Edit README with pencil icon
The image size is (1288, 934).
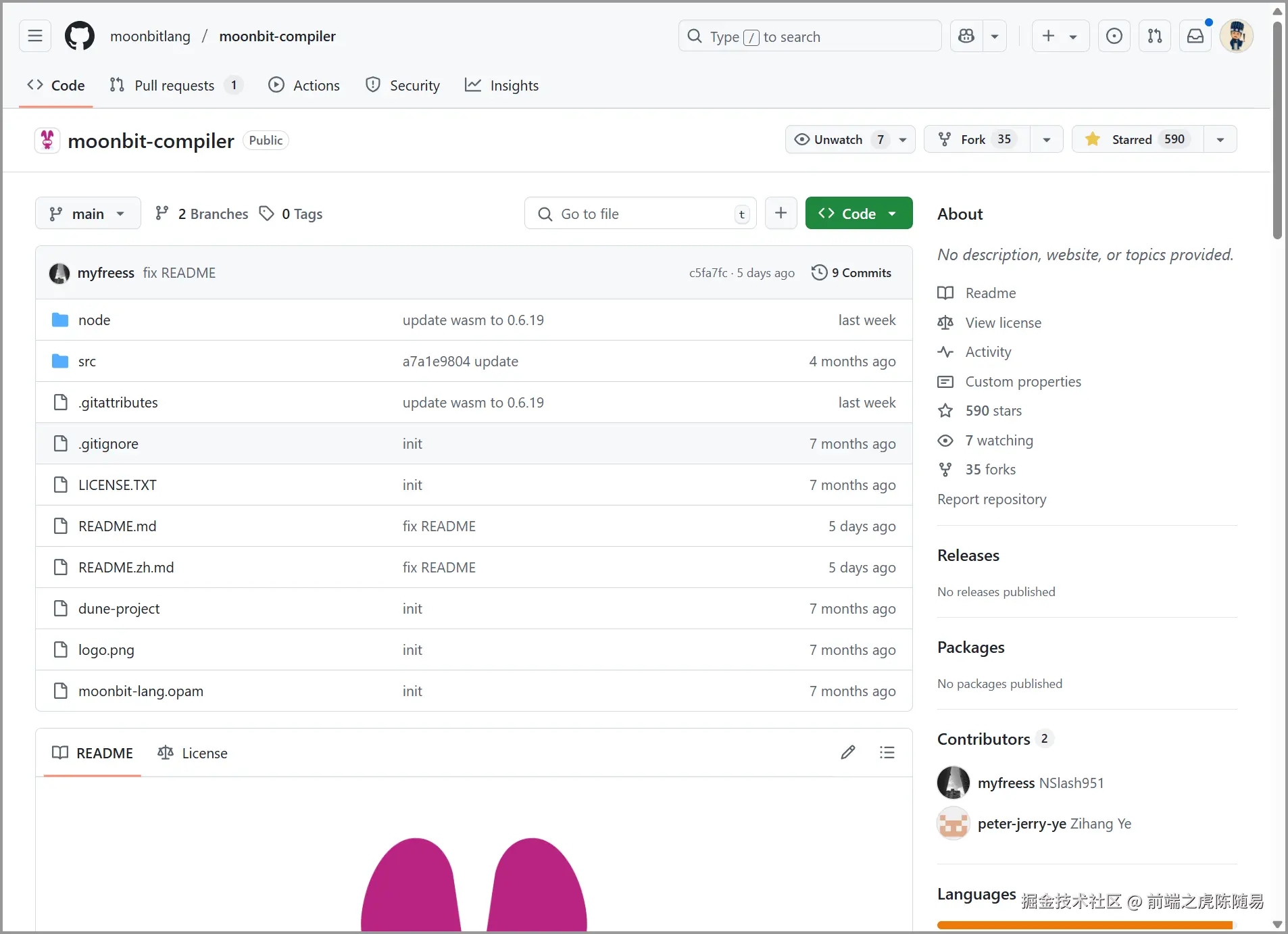coord(848,752)
